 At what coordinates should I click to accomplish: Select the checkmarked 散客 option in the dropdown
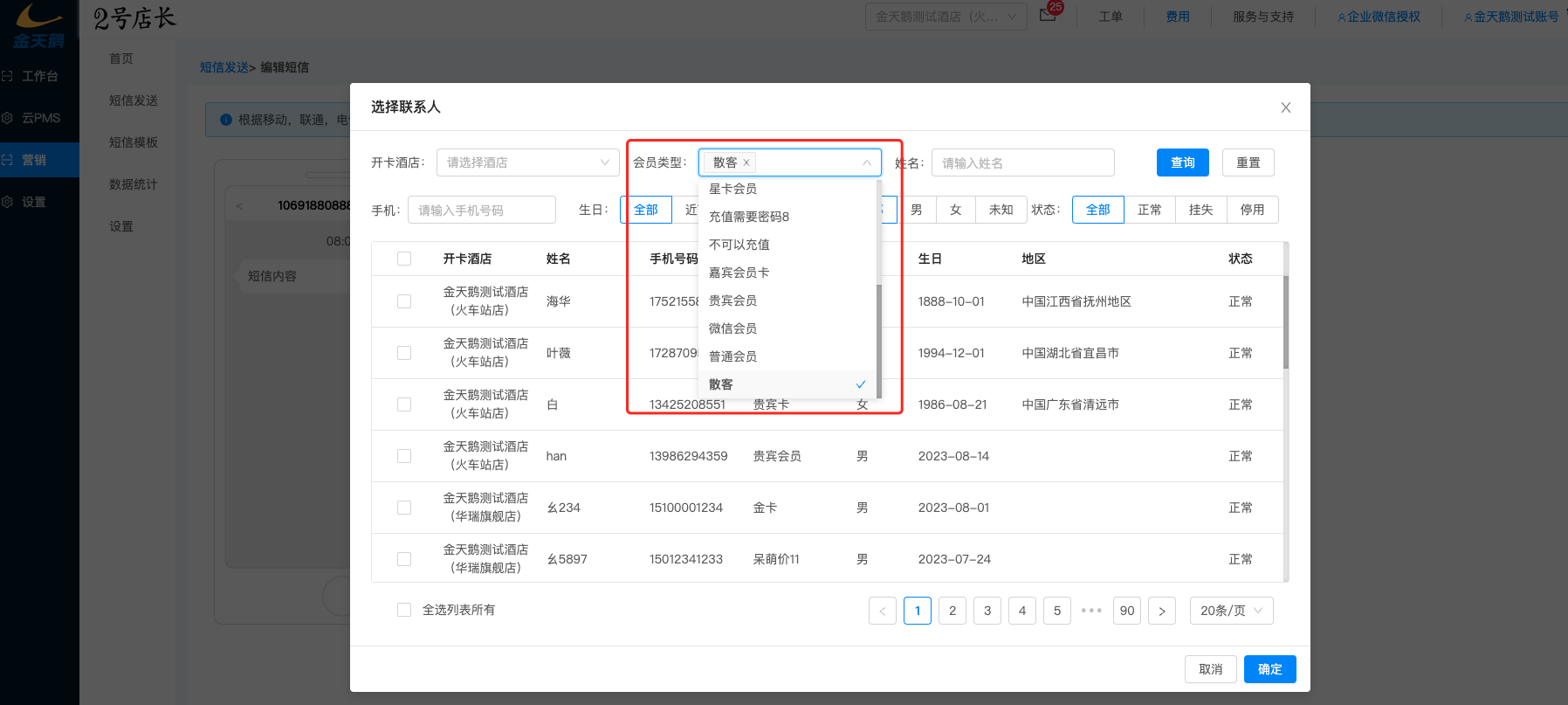coord(787,384)
